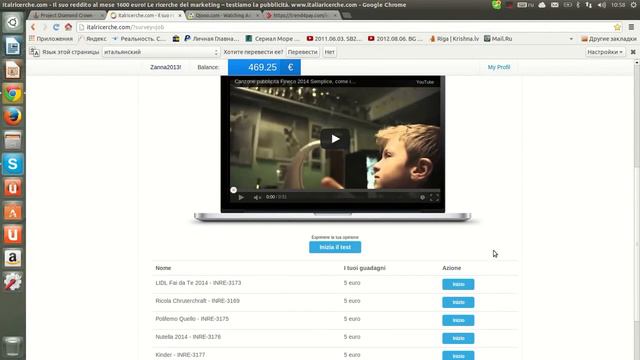The width and height of the screenshot is (640, 360).
Task: Open the system power gear menu
Action: click(x=633, y=5)
